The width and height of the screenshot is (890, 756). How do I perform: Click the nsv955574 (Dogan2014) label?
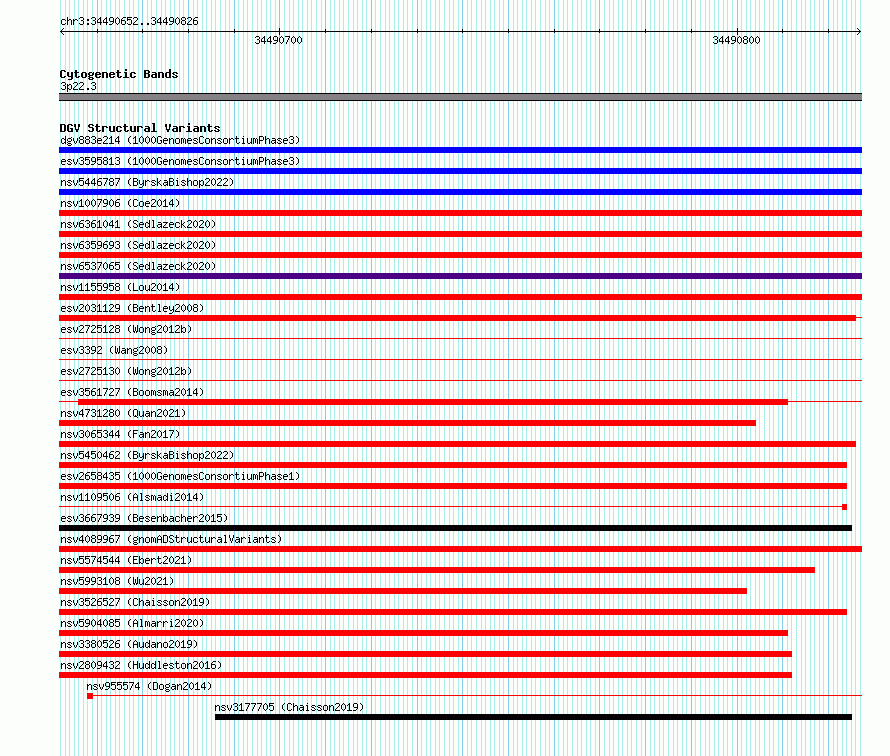(x=149, y=686)
